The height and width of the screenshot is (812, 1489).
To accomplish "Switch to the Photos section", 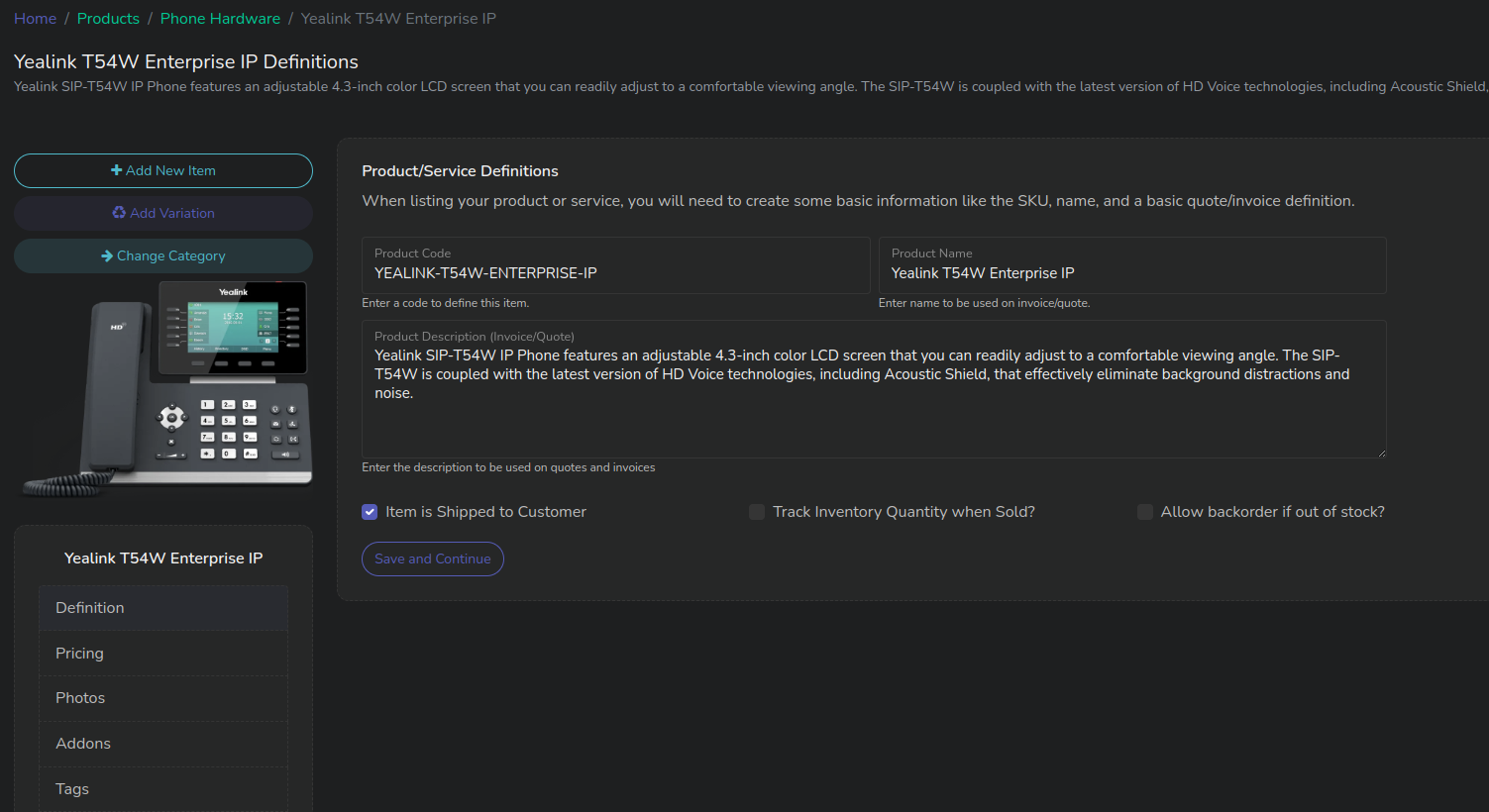I will tap(163, 698).
